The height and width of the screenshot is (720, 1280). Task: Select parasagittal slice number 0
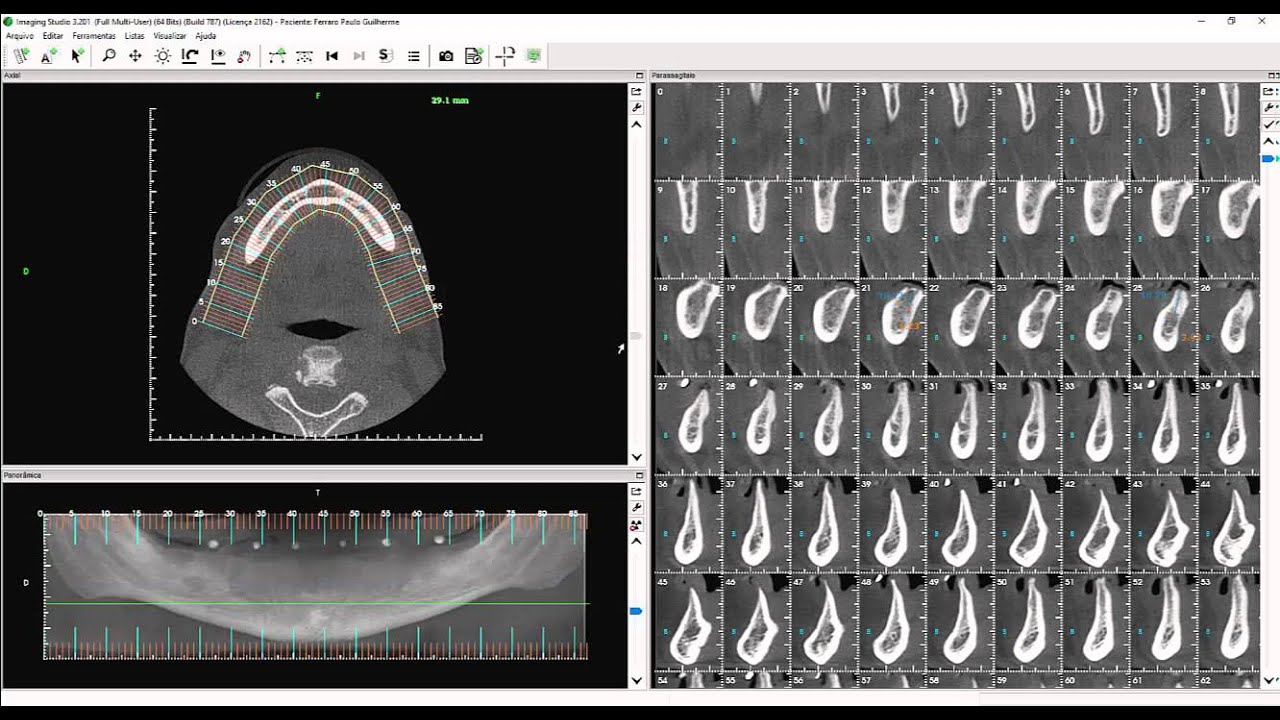687,131
